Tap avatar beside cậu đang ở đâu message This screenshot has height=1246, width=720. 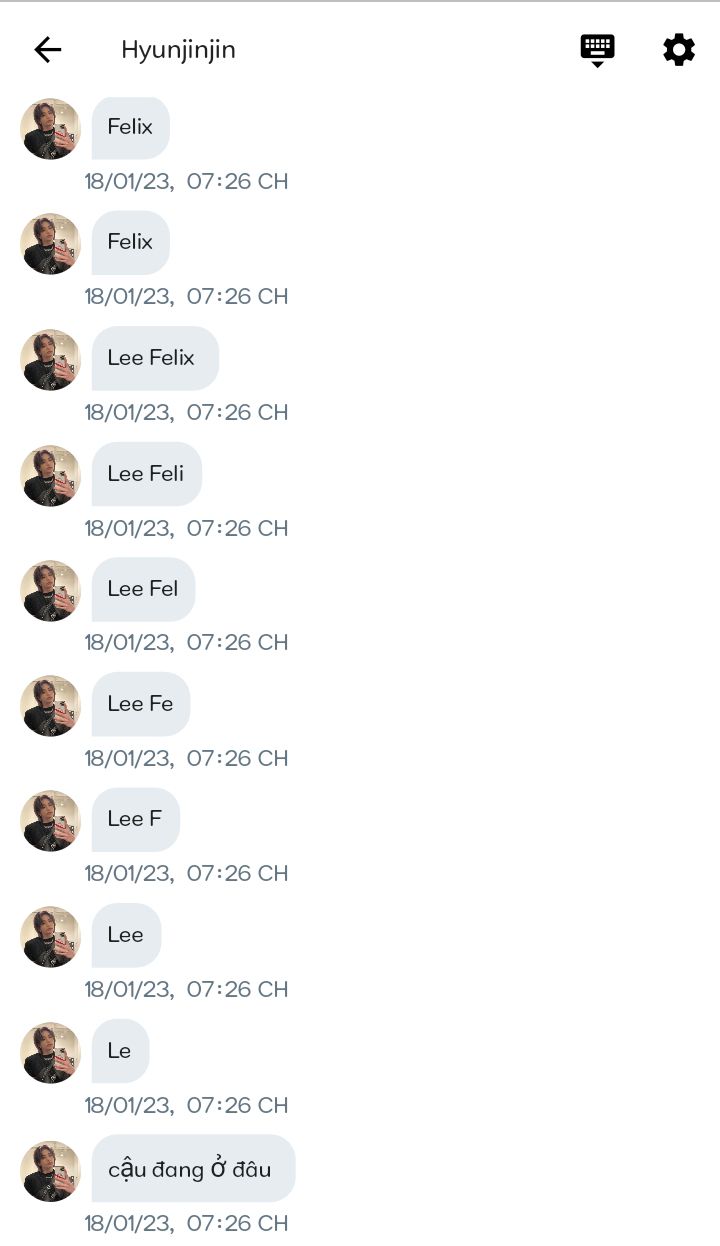[x=50, y=1171]
